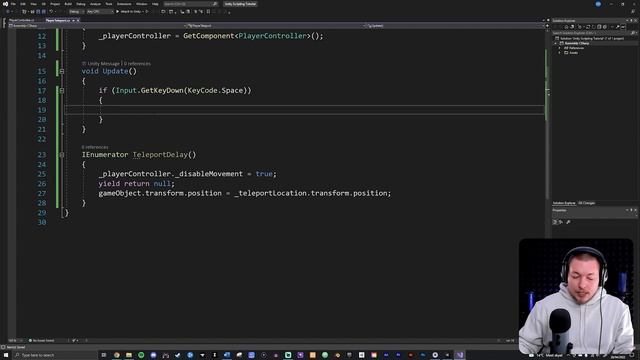This screenshot has height=360, width=640.
Task: Click the Solution Explorer Home icon
Action: point(566,27)
